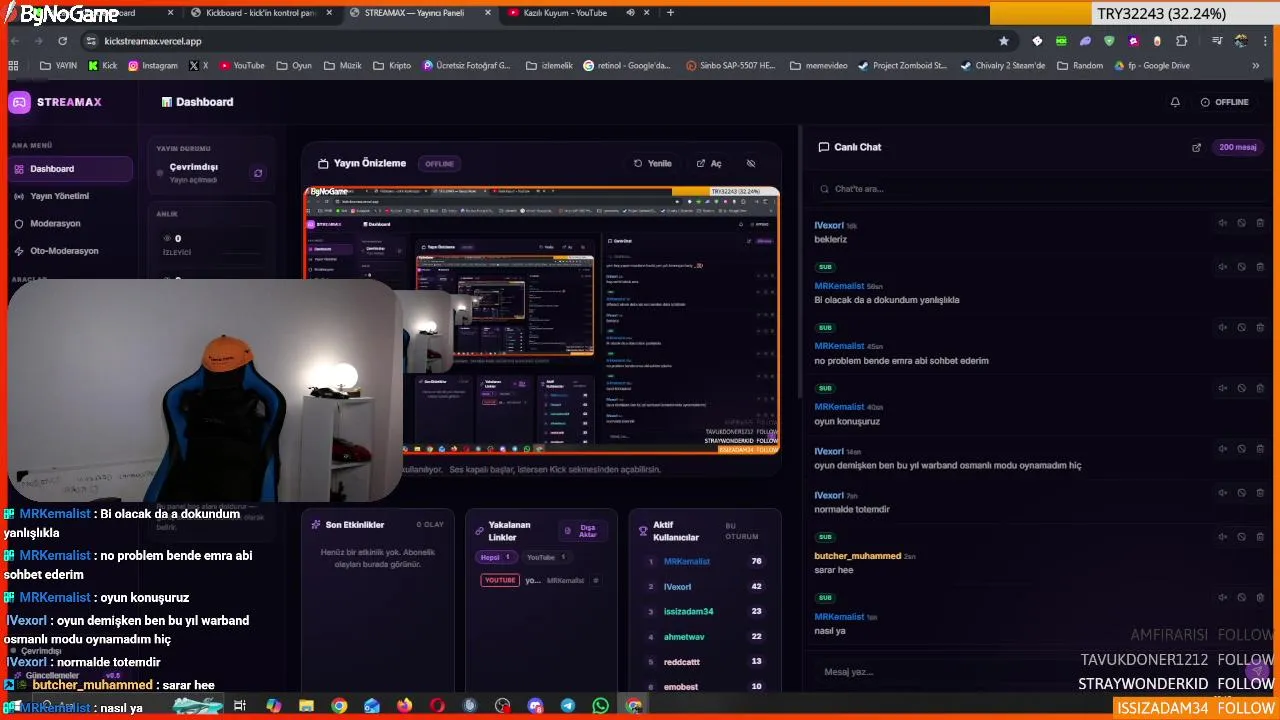
Task: Open the Kick bookmark
Action: [x=102, y=66]
